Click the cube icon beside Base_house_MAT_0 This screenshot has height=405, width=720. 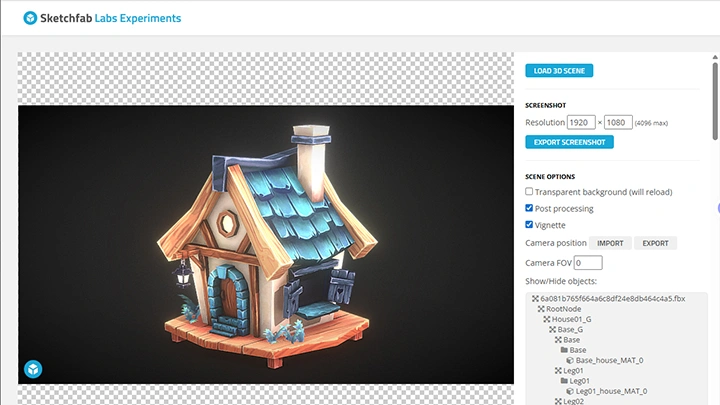pos(570,360)
